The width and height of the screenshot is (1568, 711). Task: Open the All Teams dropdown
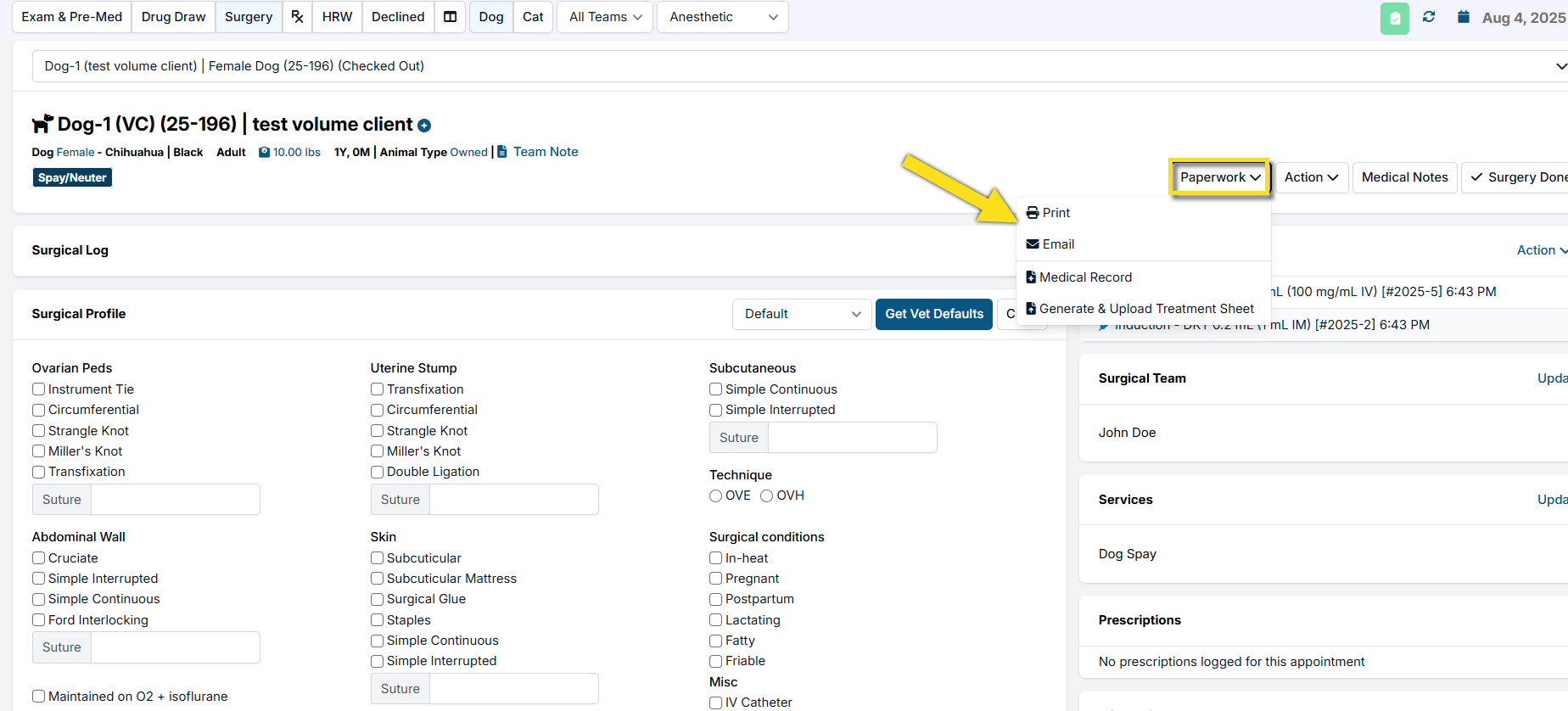coord(605,17)
